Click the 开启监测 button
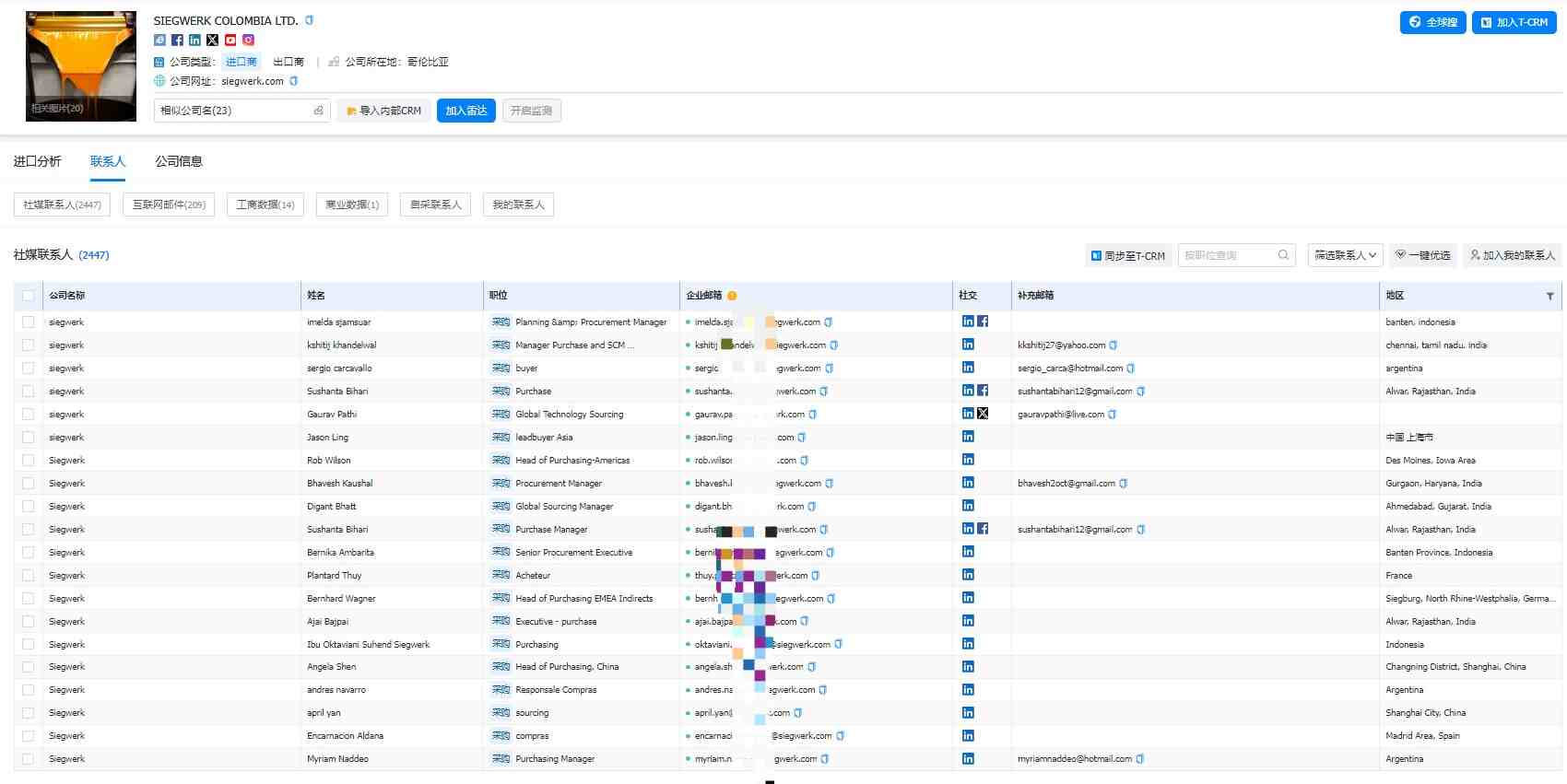 pyautogui.click(x=531, y=111)
